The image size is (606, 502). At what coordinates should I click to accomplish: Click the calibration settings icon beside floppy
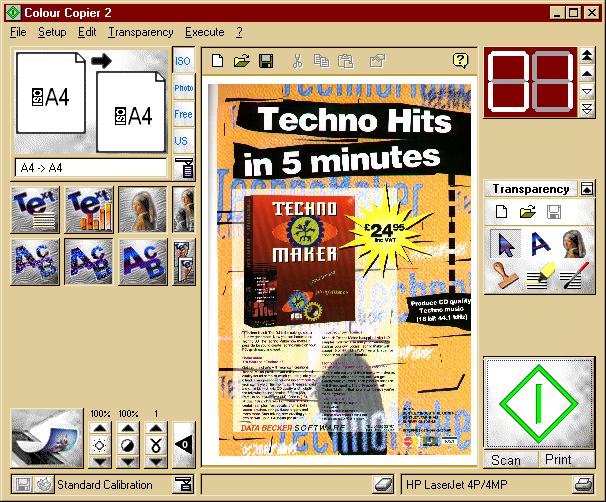[44, 485]
